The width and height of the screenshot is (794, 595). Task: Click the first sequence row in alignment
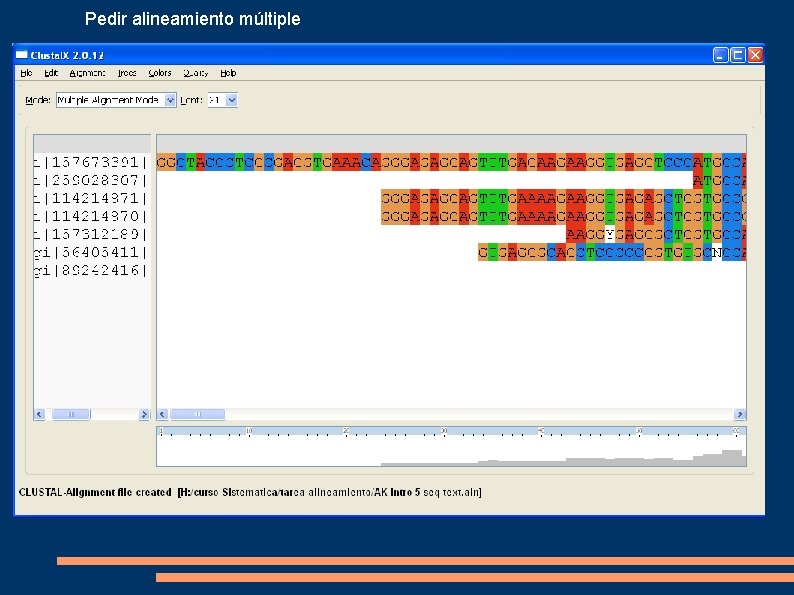click(451, 162)
